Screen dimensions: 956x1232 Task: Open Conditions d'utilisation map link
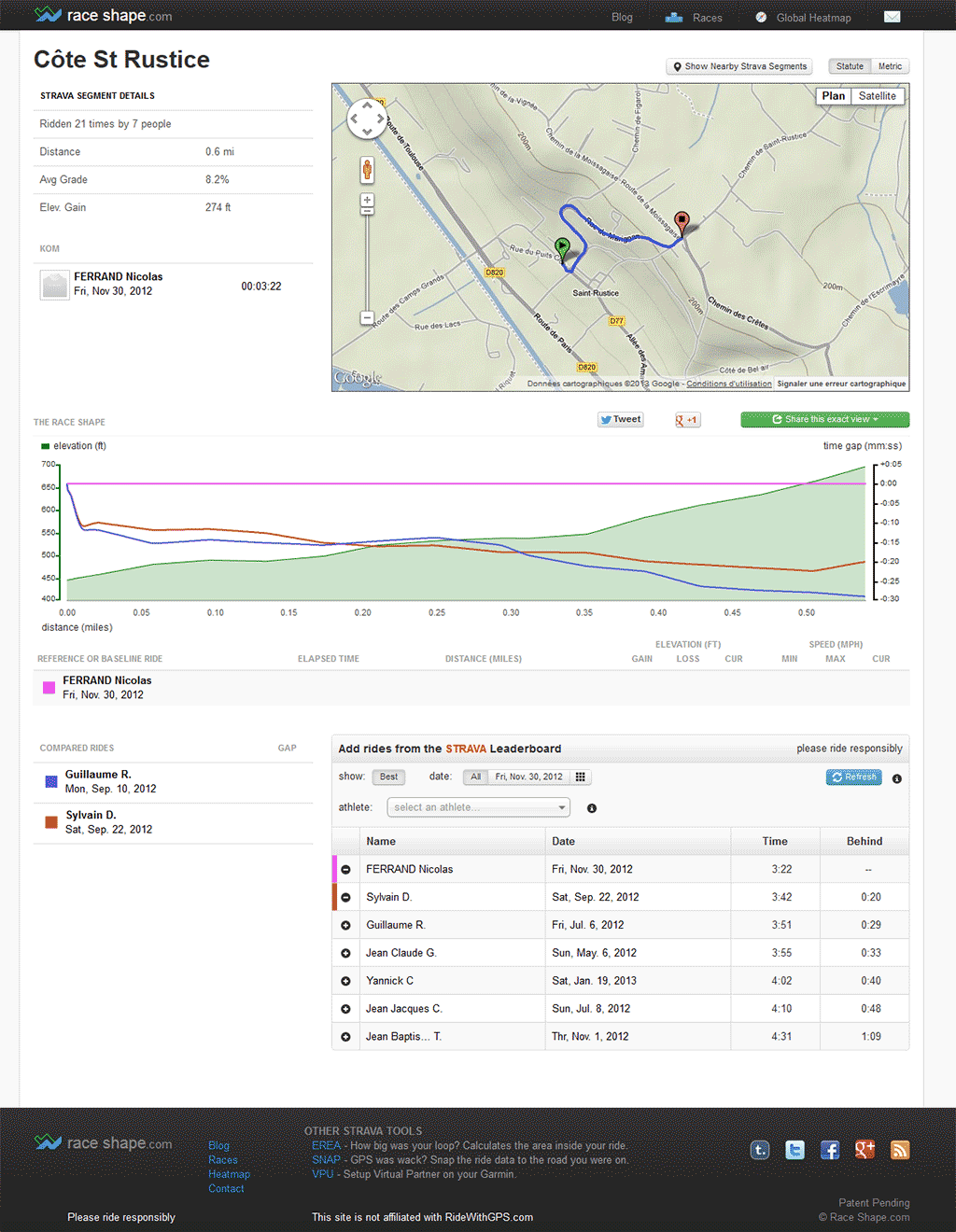point(729,384)
